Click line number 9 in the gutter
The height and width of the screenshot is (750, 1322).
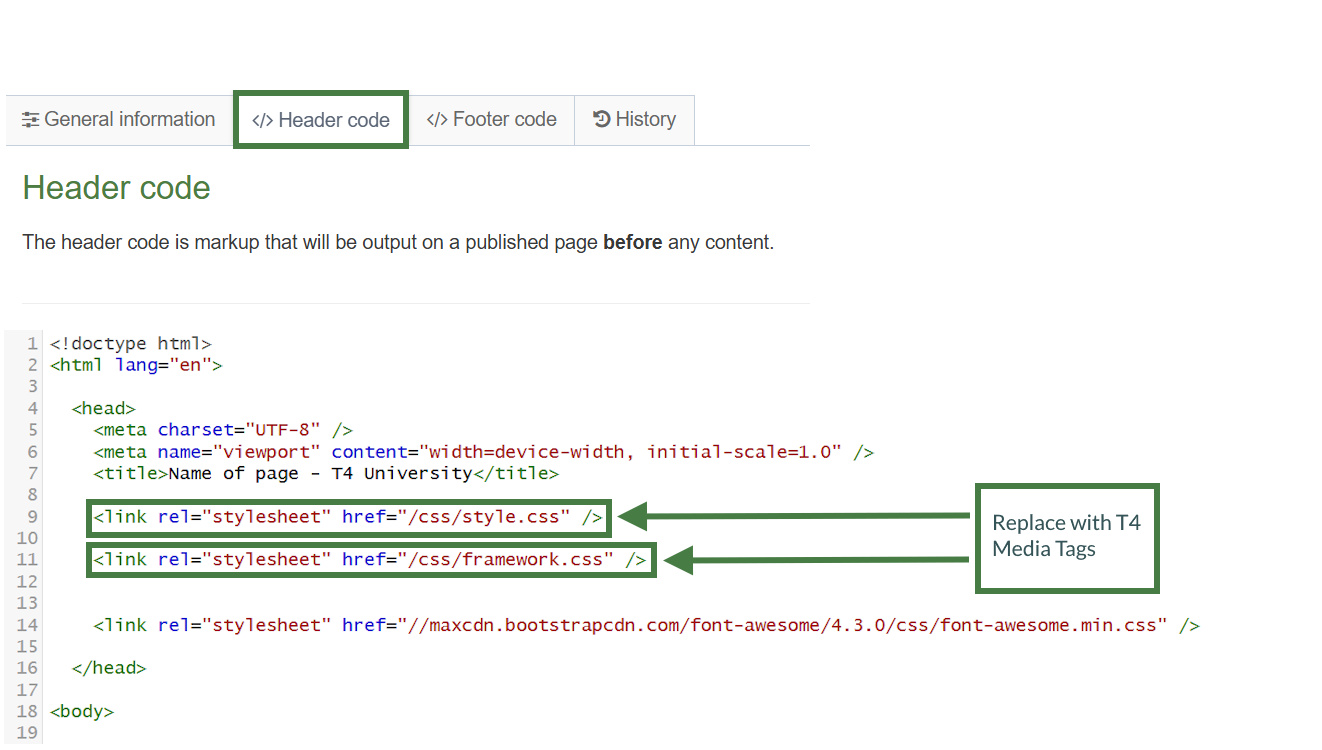tap(31, 517)
